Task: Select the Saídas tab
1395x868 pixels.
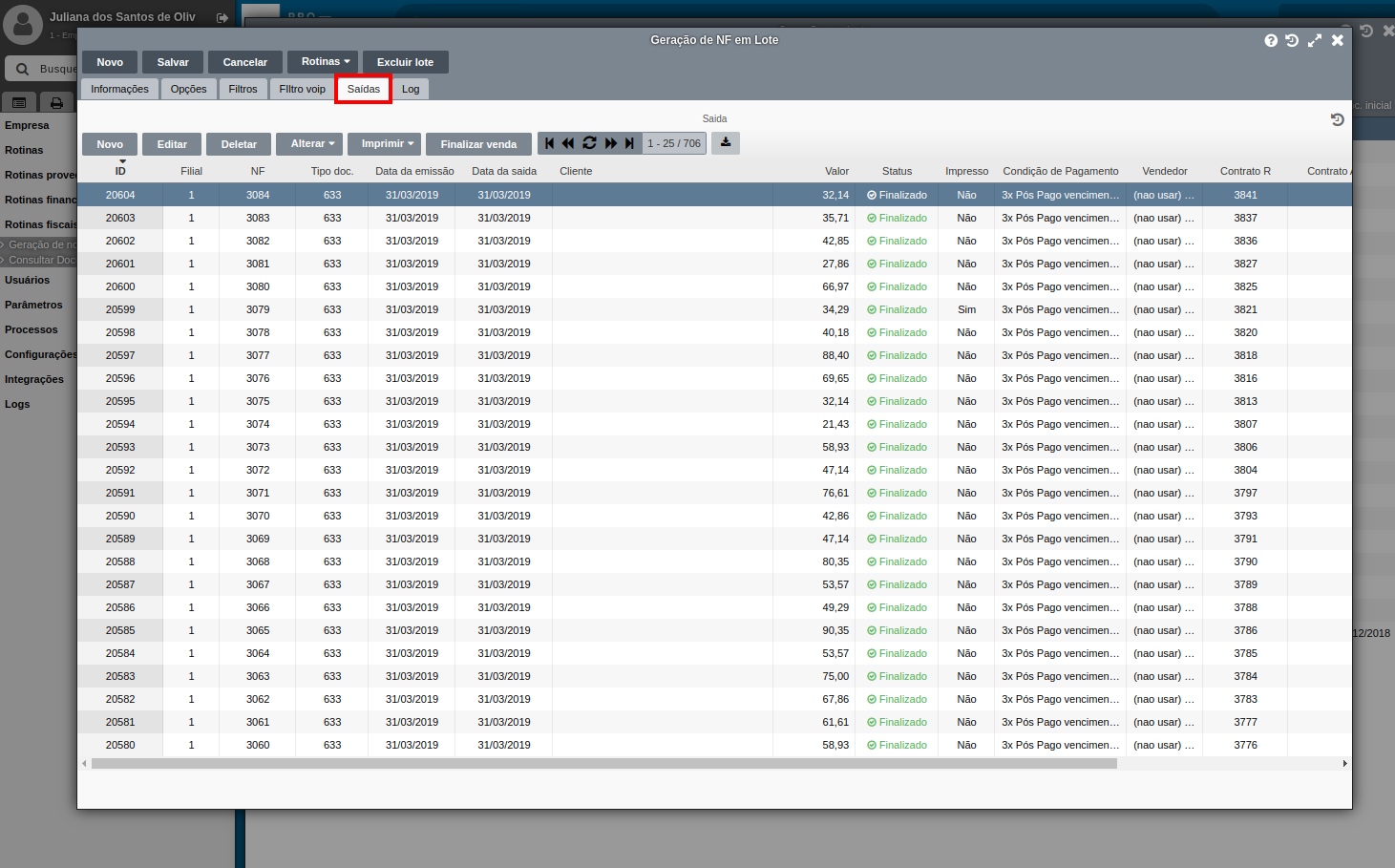Action: (363, 89)
